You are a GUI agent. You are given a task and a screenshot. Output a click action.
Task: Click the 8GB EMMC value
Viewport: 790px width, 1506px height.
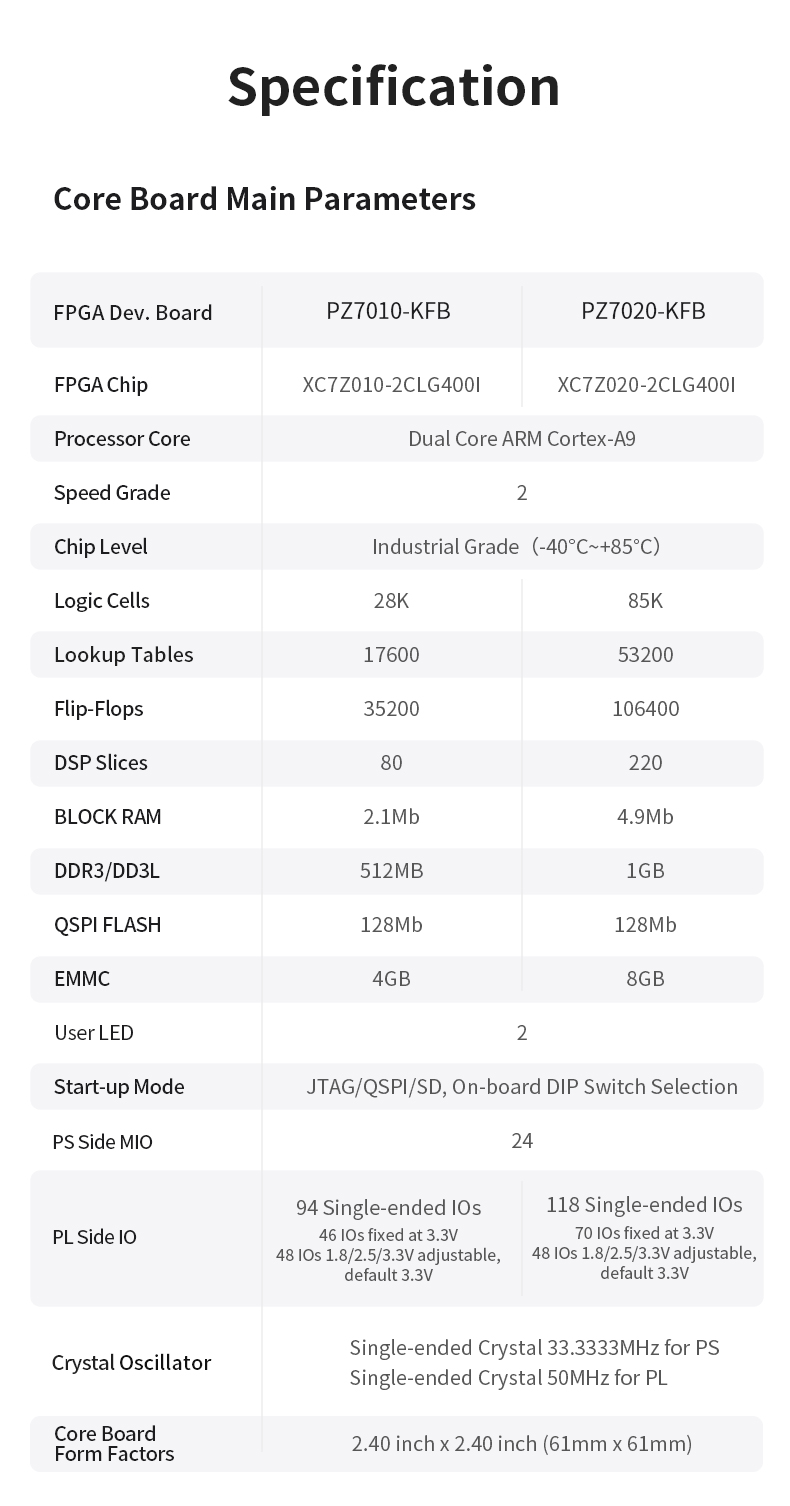point(645,979)
